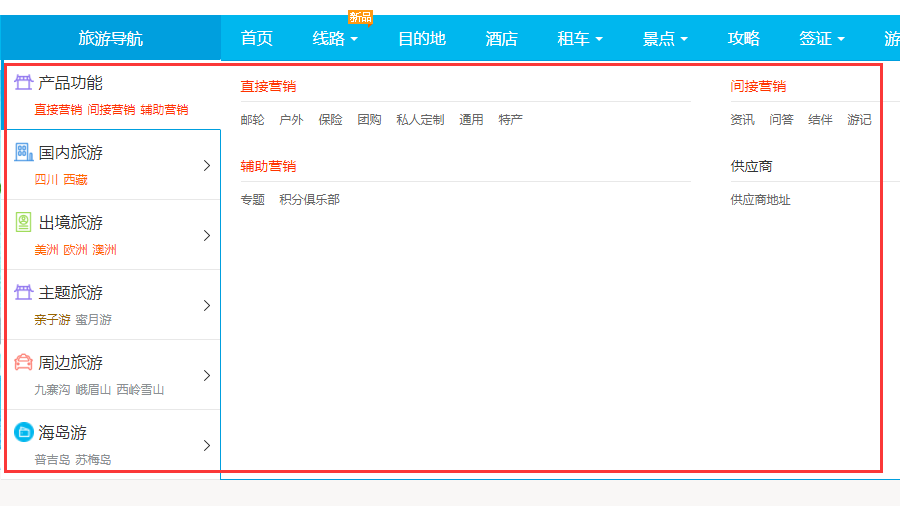Open the 景点 dropdown menu
The height and width of the screenshot is (506, 900).
coord(665,39)
